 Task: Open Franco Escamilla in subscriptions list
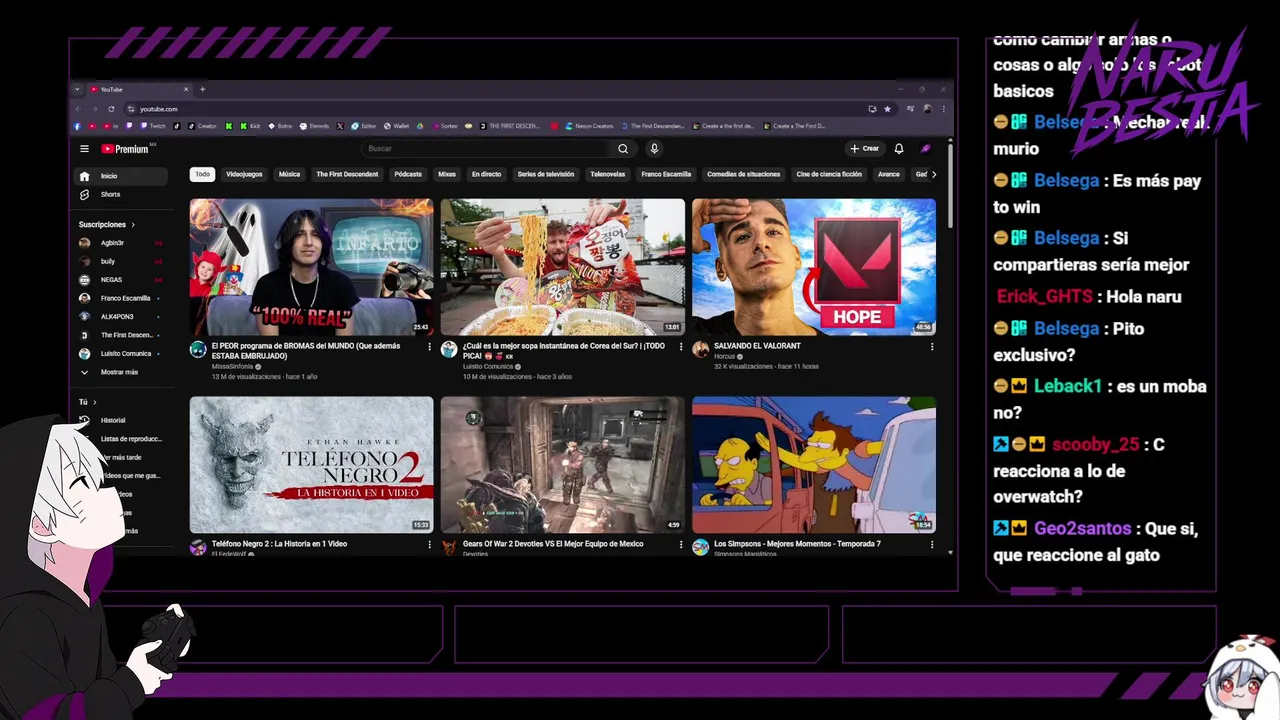(x=121, y=298)
